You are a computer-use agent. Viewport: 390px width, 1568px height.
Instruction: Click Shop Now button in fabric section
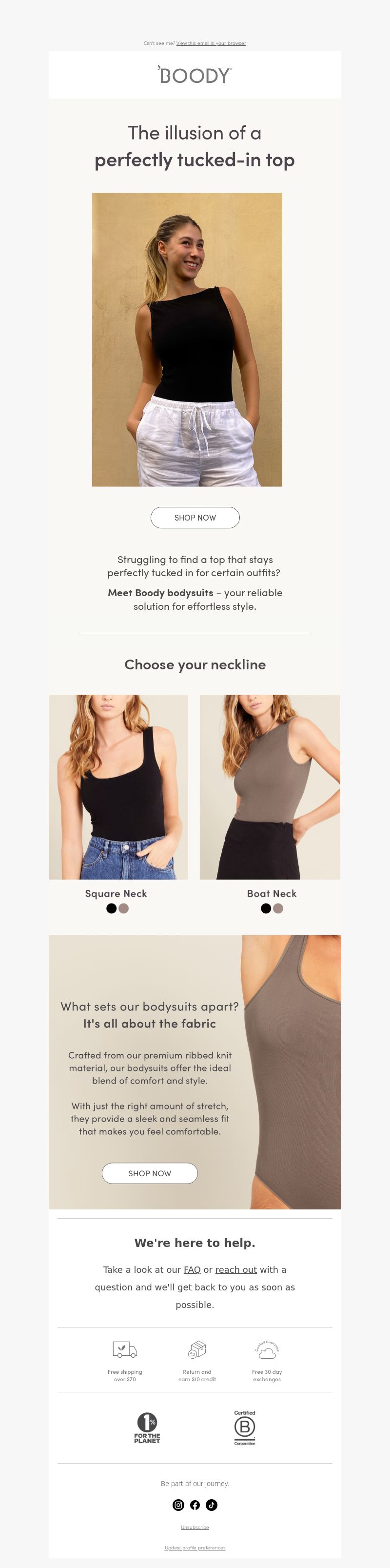pos(150,1173)
